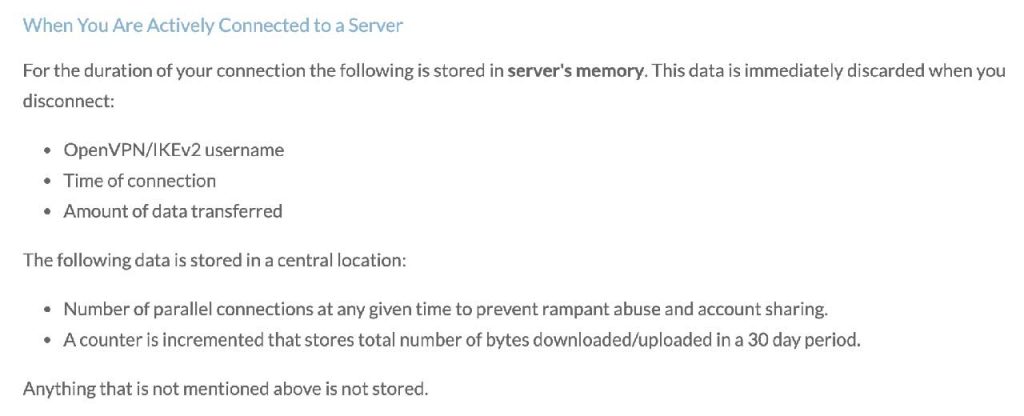1024x416 pixels.
Task: Click the 'Amount of data transferred' list item
Action: click(x=173, y=212)
